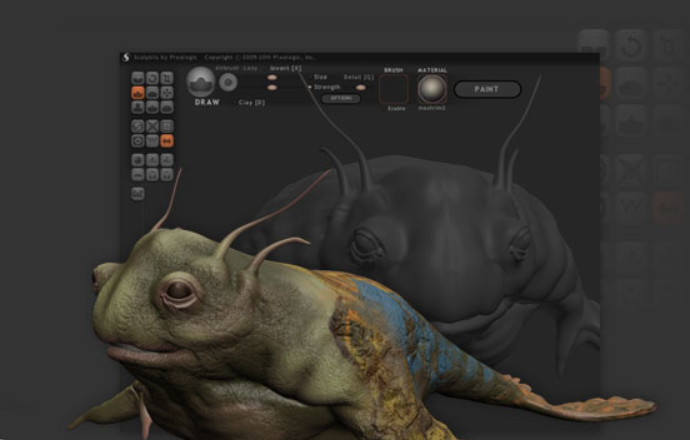Select the Inflate brush tool icon

pos(138,107)
